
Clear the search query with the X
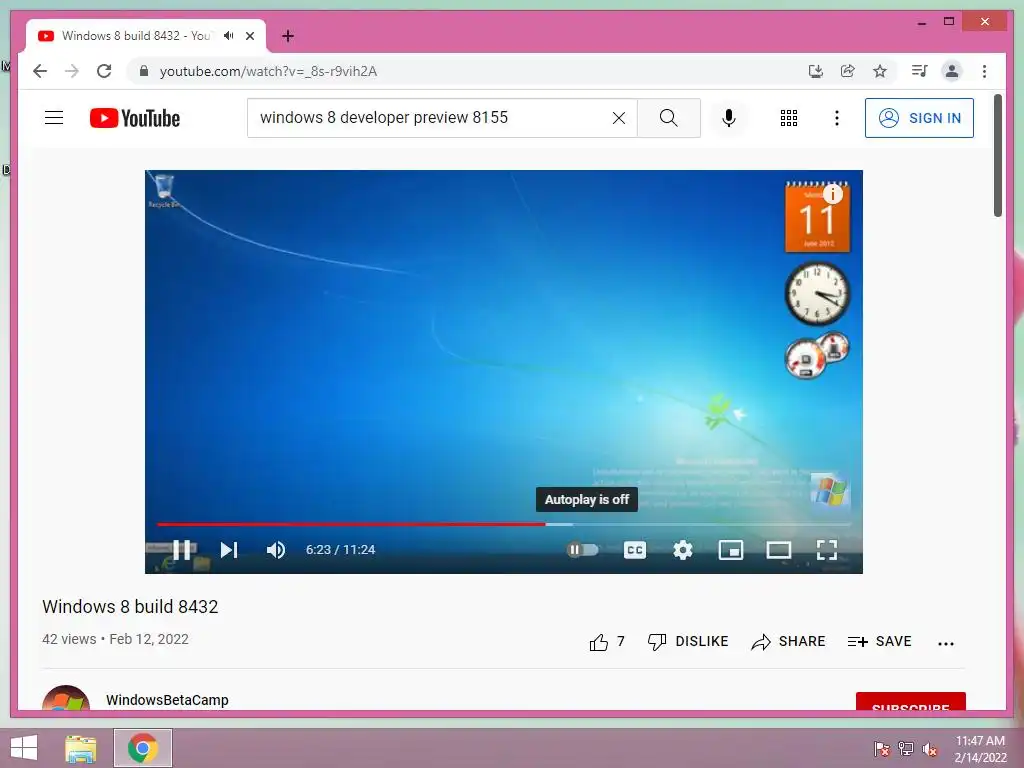point(618,118)
